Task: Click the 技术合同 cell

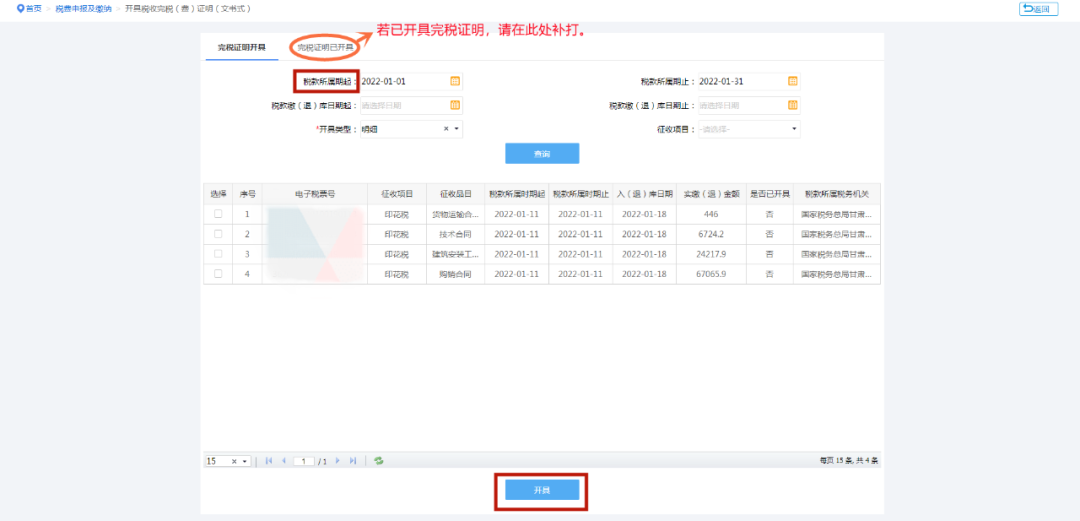Action: click(455, 234)
